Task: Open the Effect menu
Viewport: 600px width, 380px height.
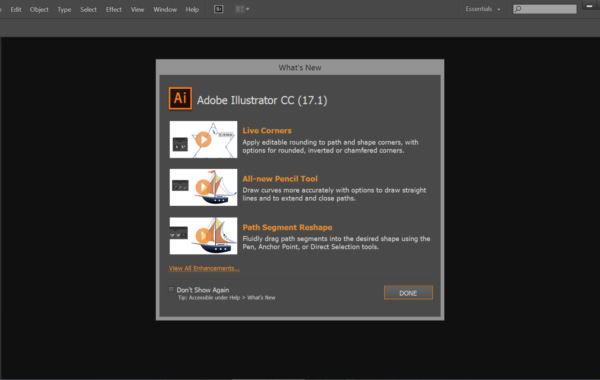Action: click(x=114, y=10)
